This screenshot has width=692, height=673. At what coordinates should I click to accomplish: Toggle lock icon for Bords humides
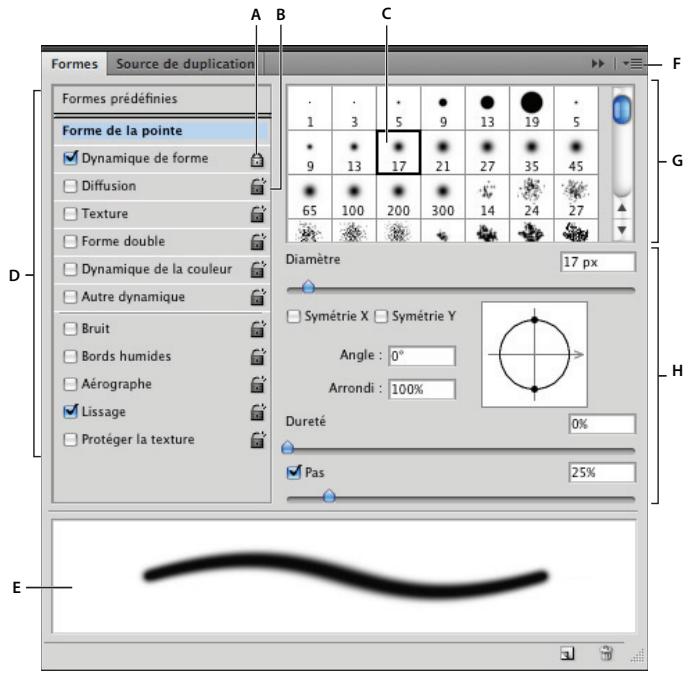pyautogui.click(x=258, y=357)
